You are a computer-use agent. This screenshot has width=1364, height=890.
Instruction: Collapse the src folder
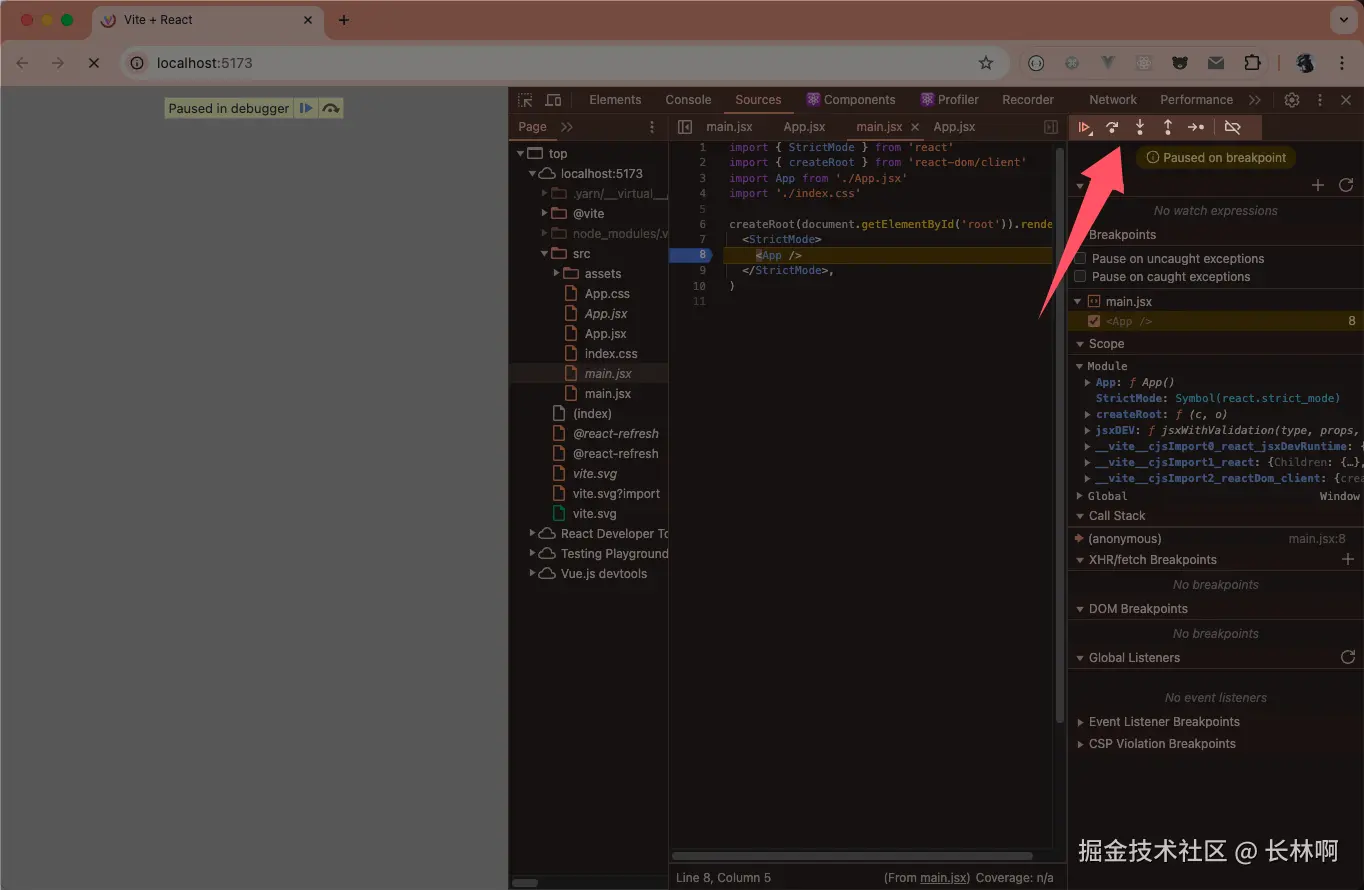tap(545, 254)
